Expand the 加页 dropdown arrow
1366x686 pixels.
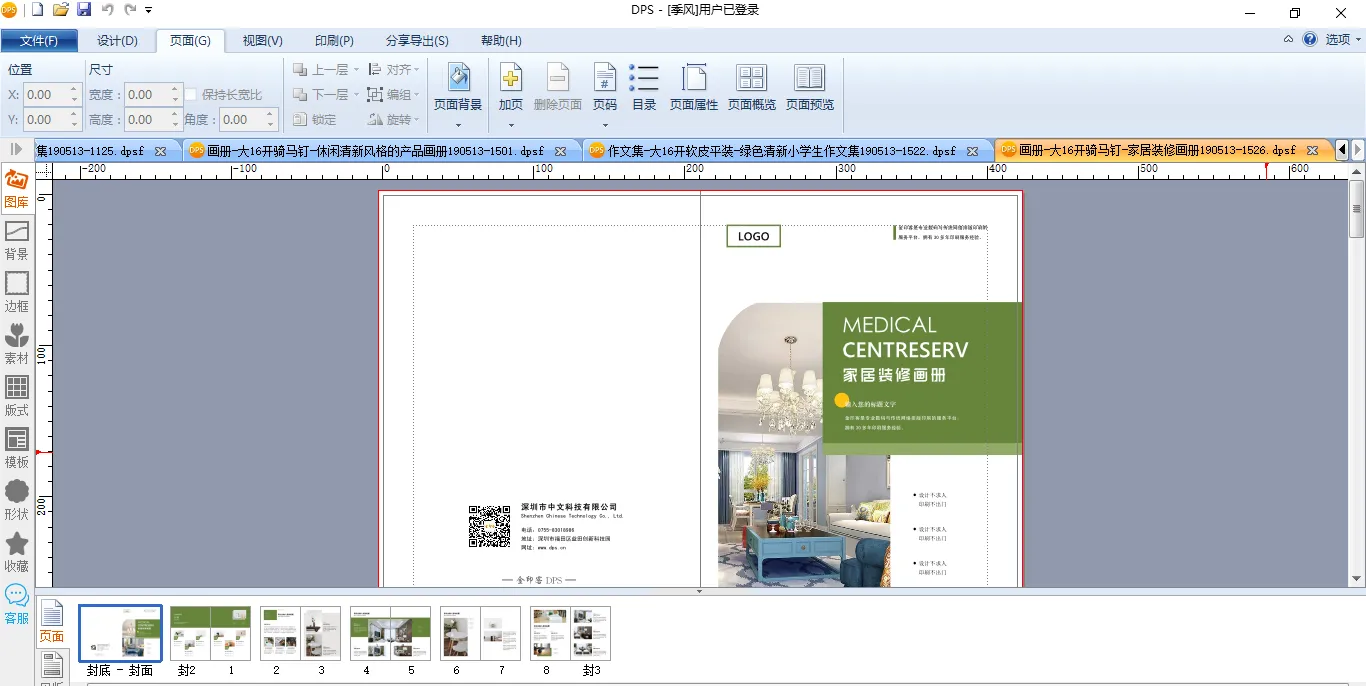511,125
